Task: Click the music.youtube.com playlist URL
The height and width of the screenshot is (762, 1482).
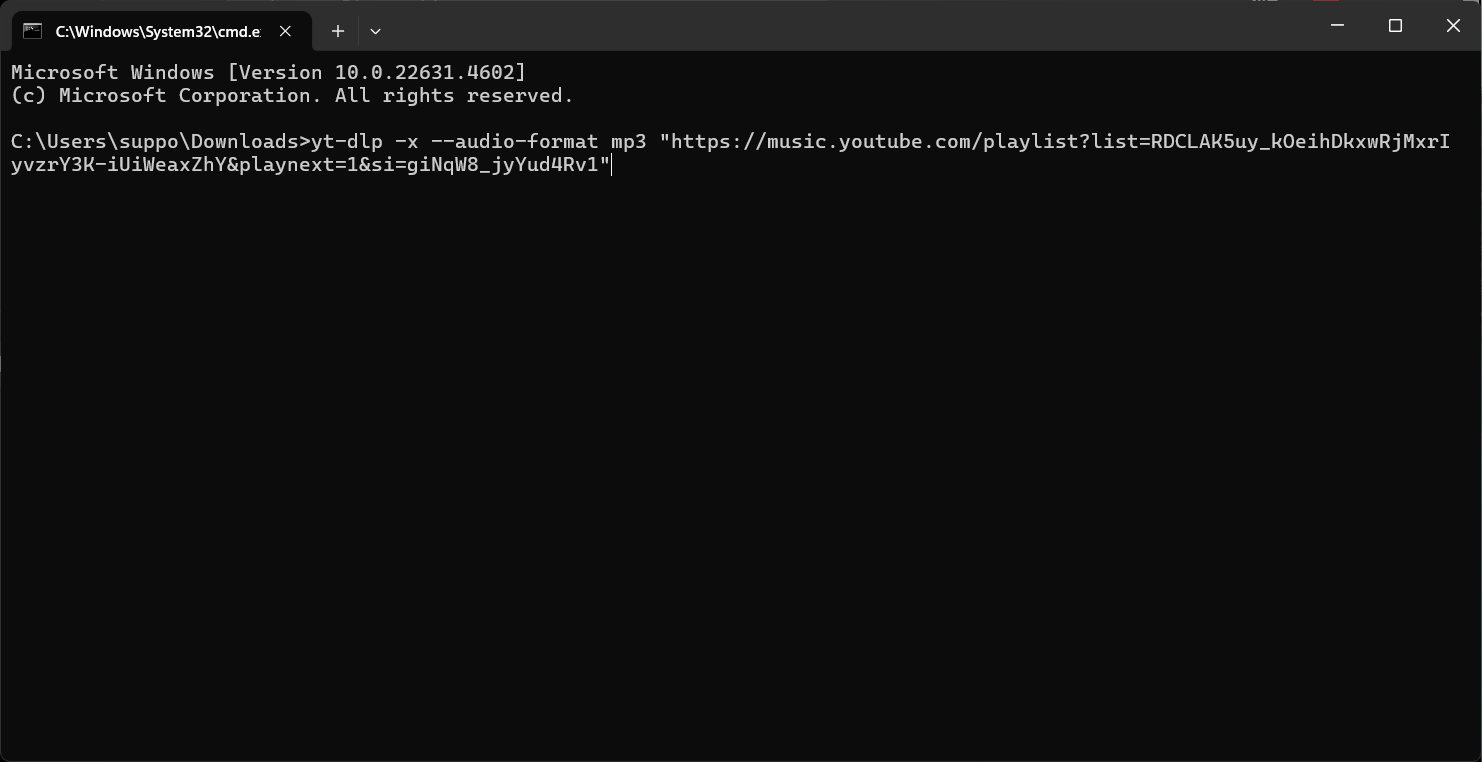Action: click(x=730, y=153)
